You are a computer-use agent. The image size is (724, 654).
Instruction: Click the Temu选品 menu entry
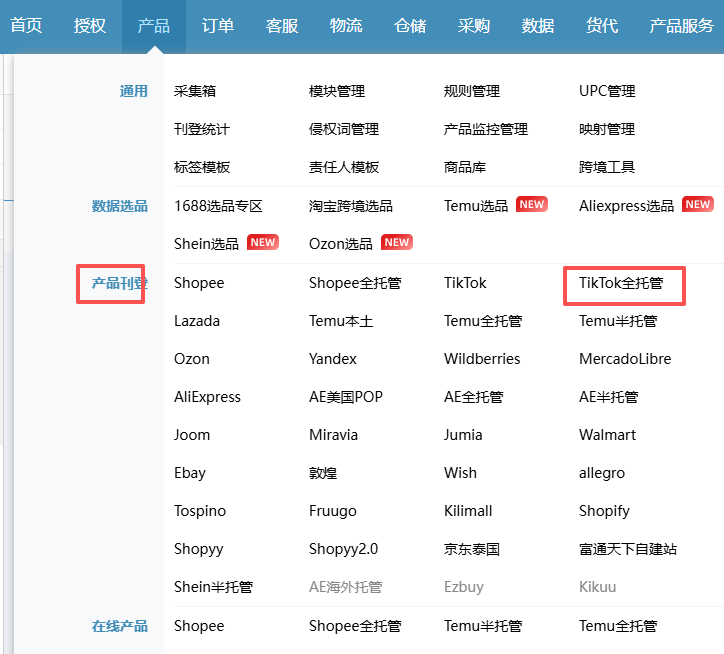(476, 206)
